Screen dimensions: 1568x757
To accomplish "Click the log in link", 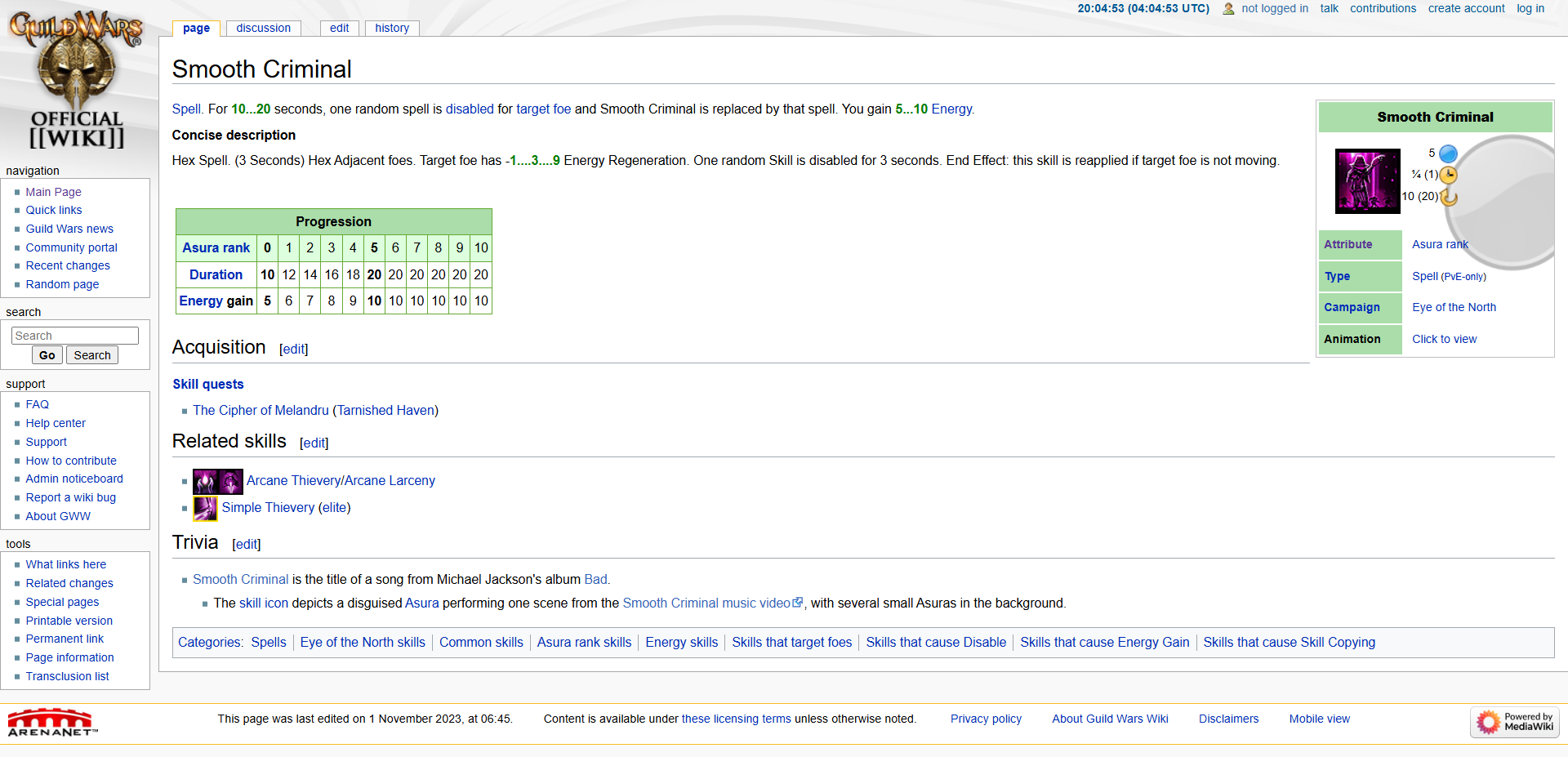I will 1530,8.
